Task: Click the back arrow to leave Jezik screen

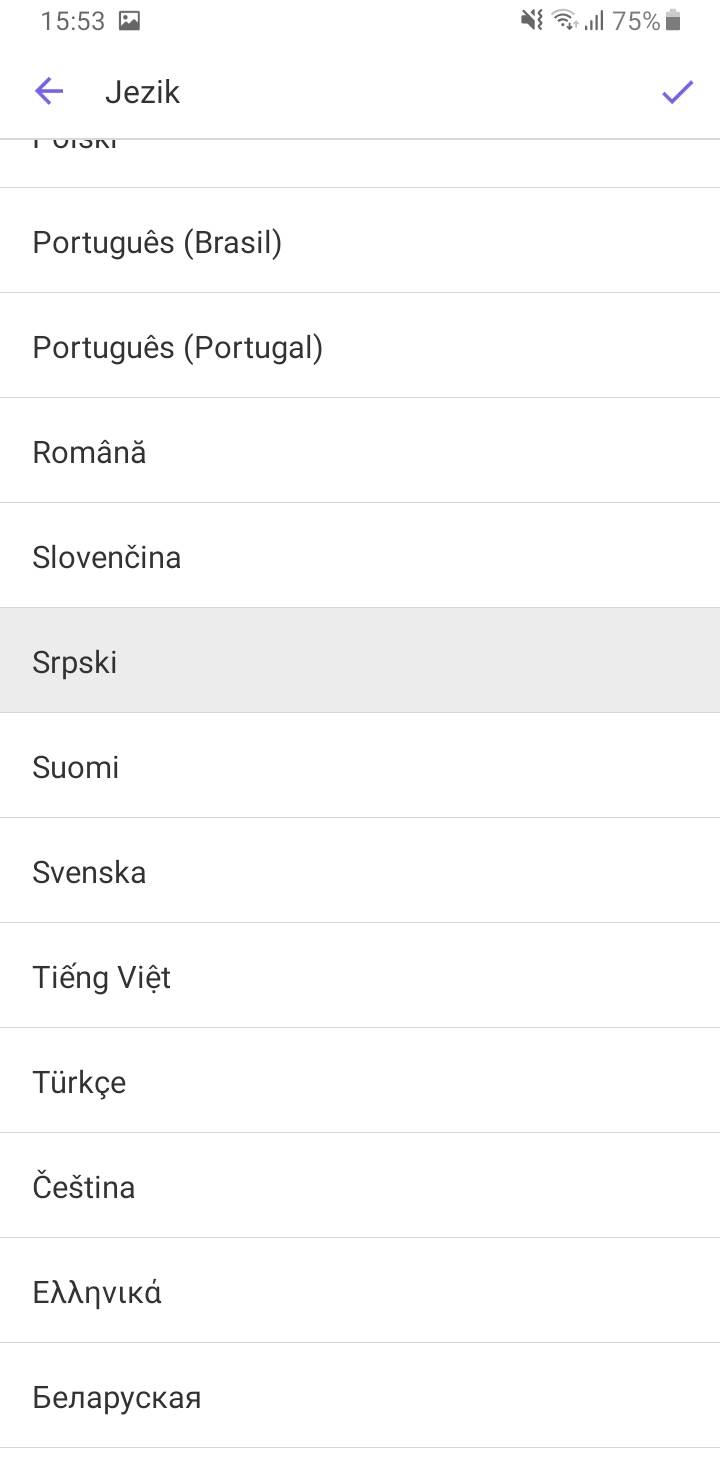Action: pyautogui.click(x=47, y=91)
